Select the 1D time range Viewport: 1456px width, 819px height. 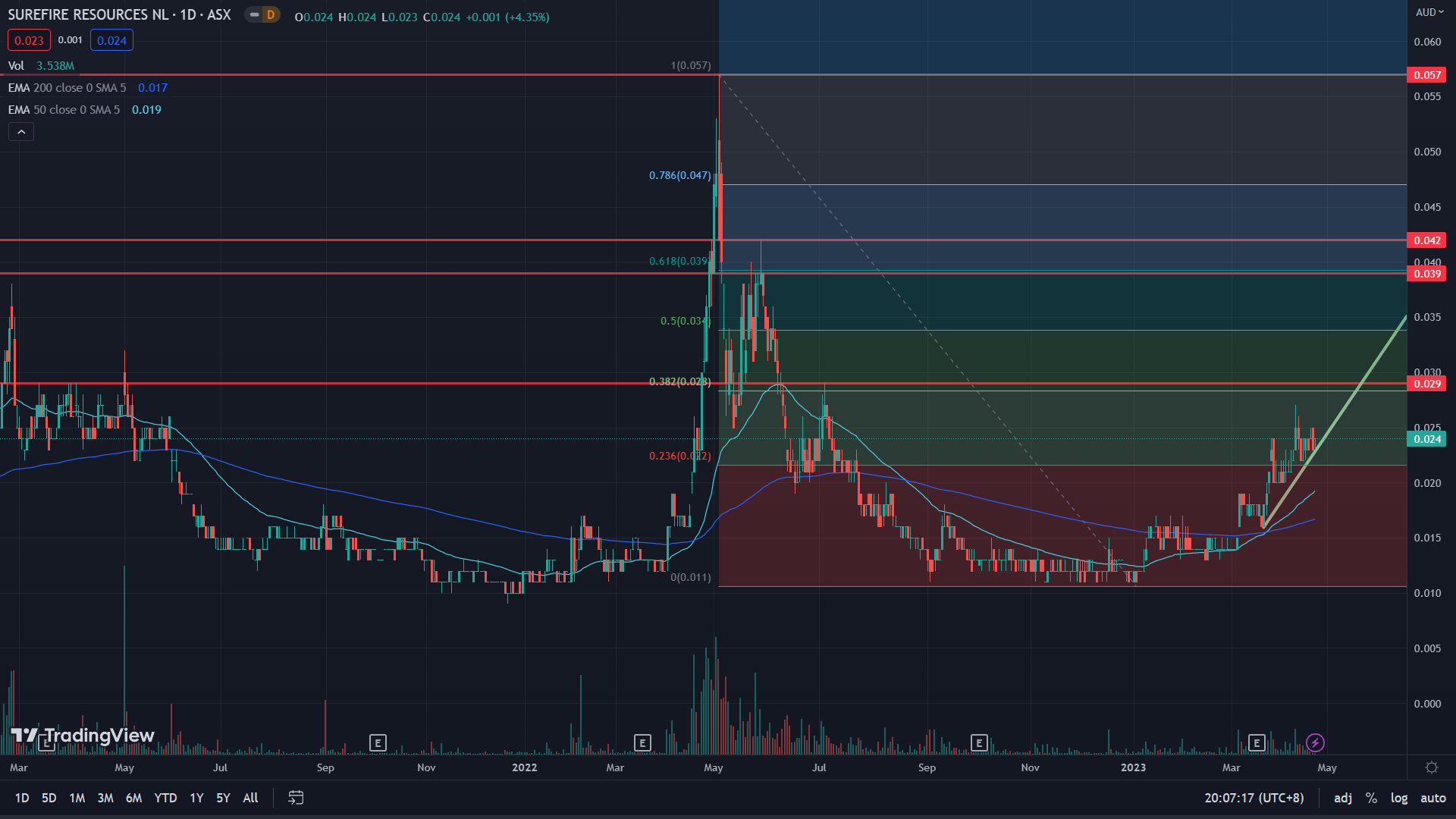point(22,798)
